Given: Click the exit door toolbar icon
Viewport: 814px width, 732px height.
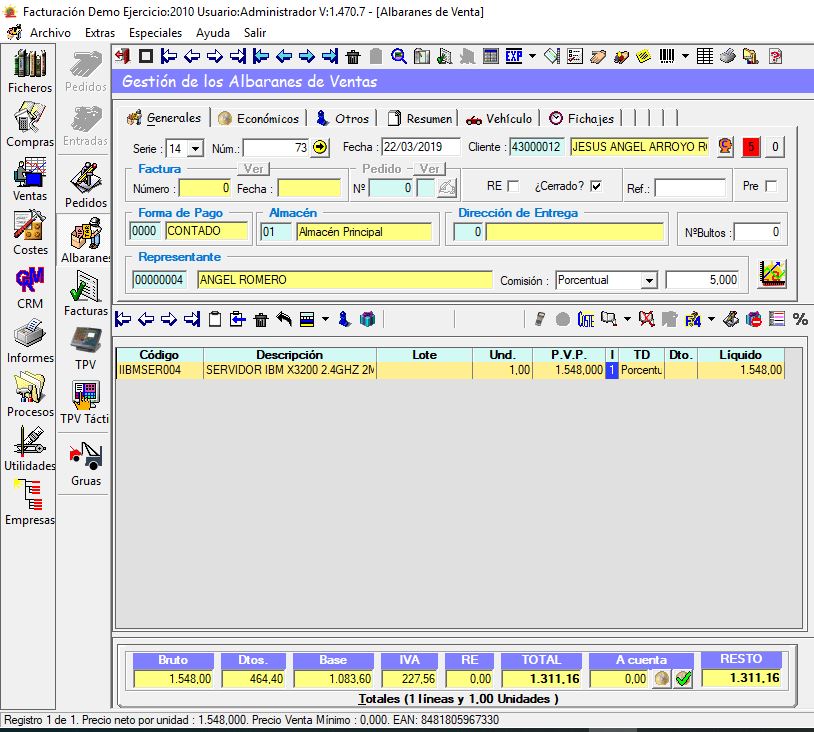Looking at the screenshot, I should (123, 56).
